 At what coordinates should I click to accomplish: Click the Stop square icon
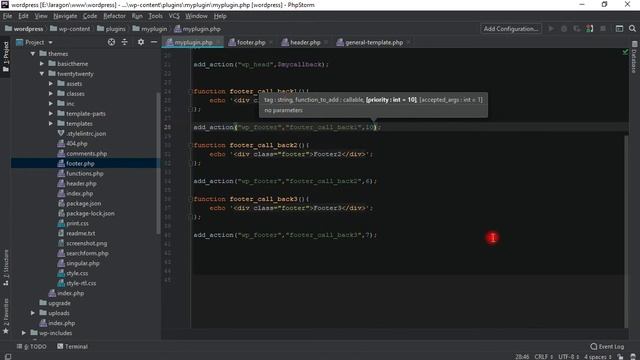coord(602,29)
